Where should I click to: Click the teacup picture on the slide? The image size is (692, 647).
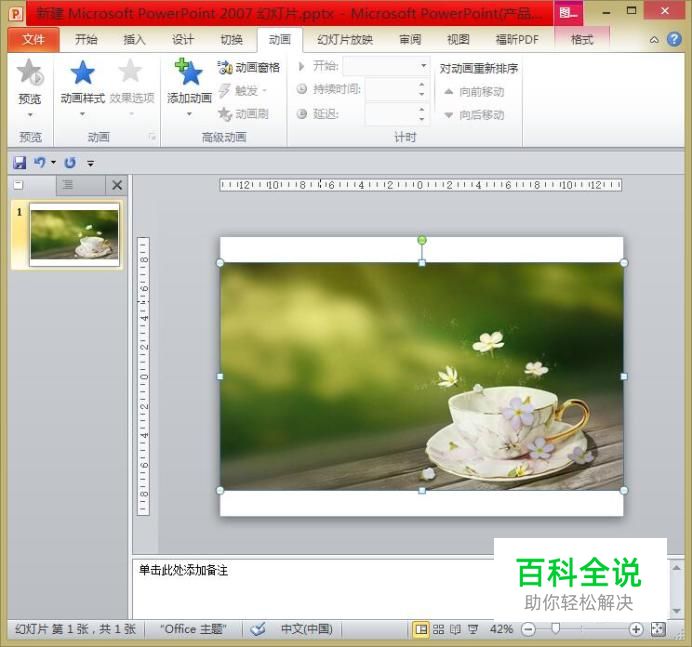422,376
